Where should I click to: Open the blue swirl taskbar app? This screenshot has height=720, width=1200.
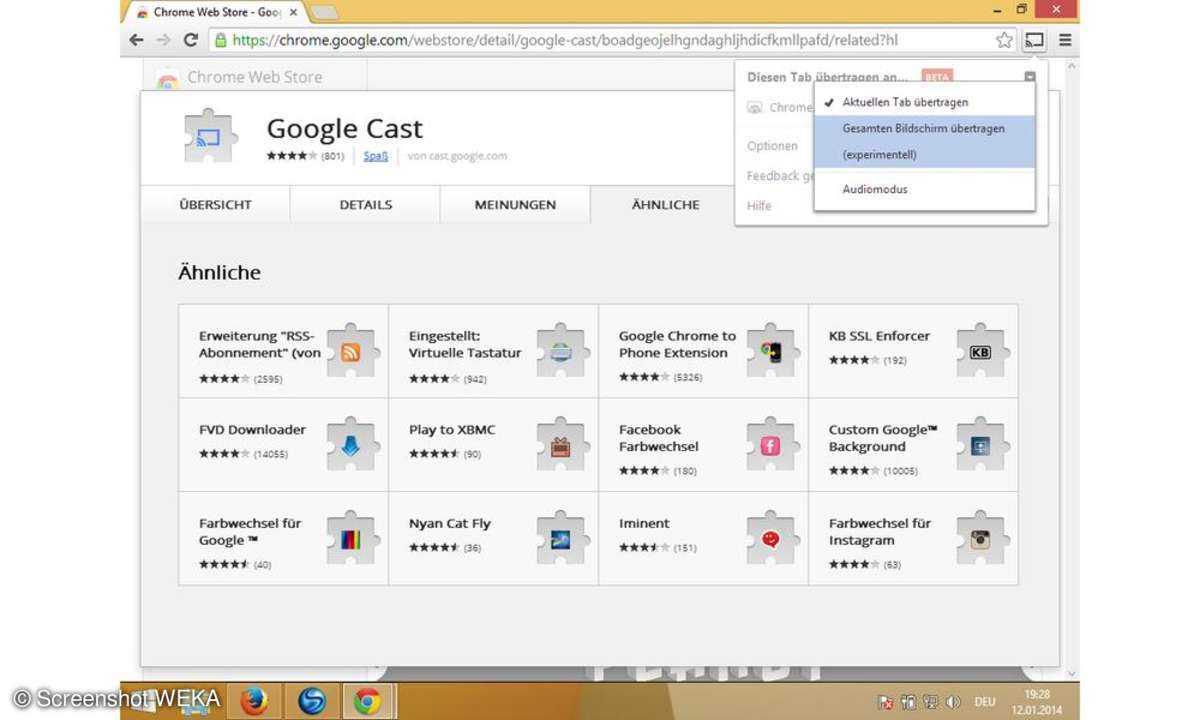click(311, 702)
